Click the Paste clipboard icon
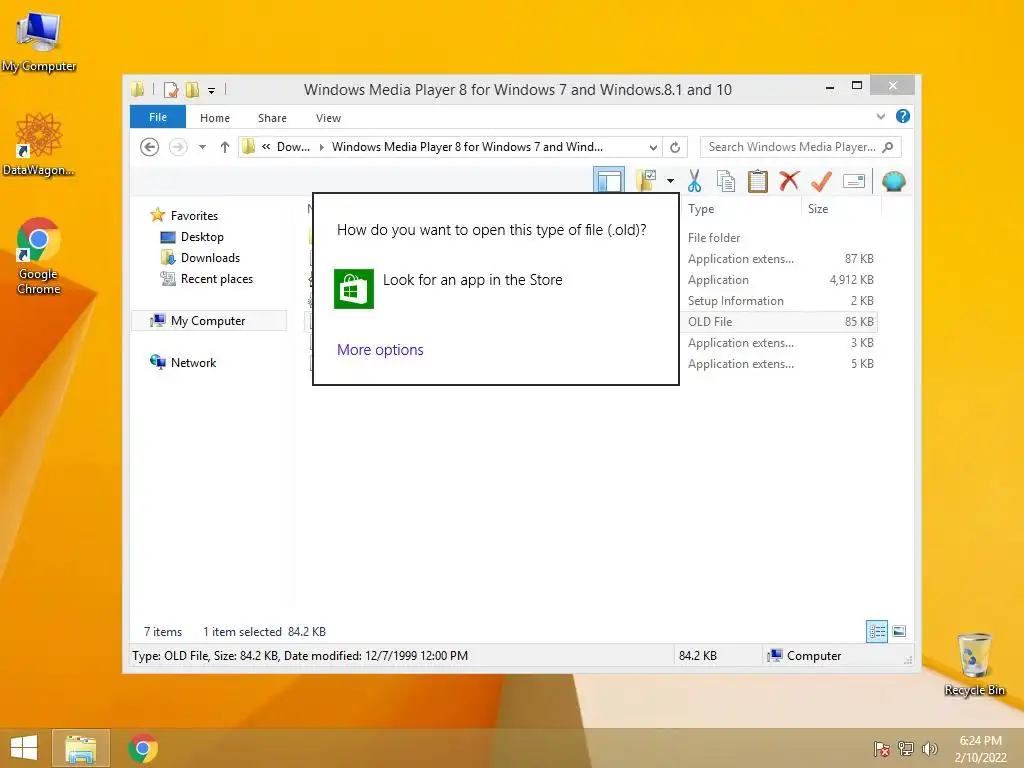This screenshot has width=1024, height=768. (758, 182)
